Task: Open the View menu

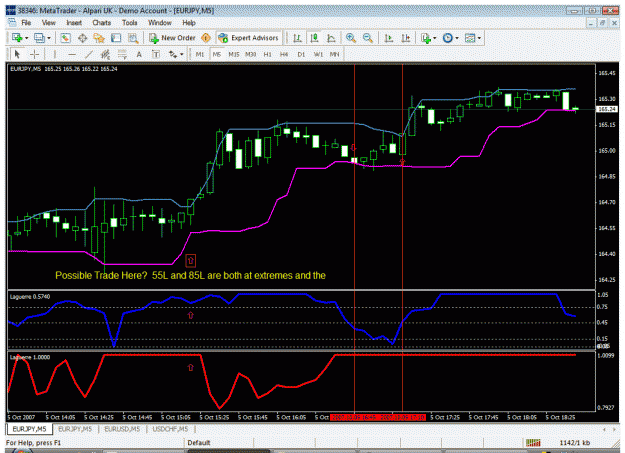Action: [x=49, y=23]
